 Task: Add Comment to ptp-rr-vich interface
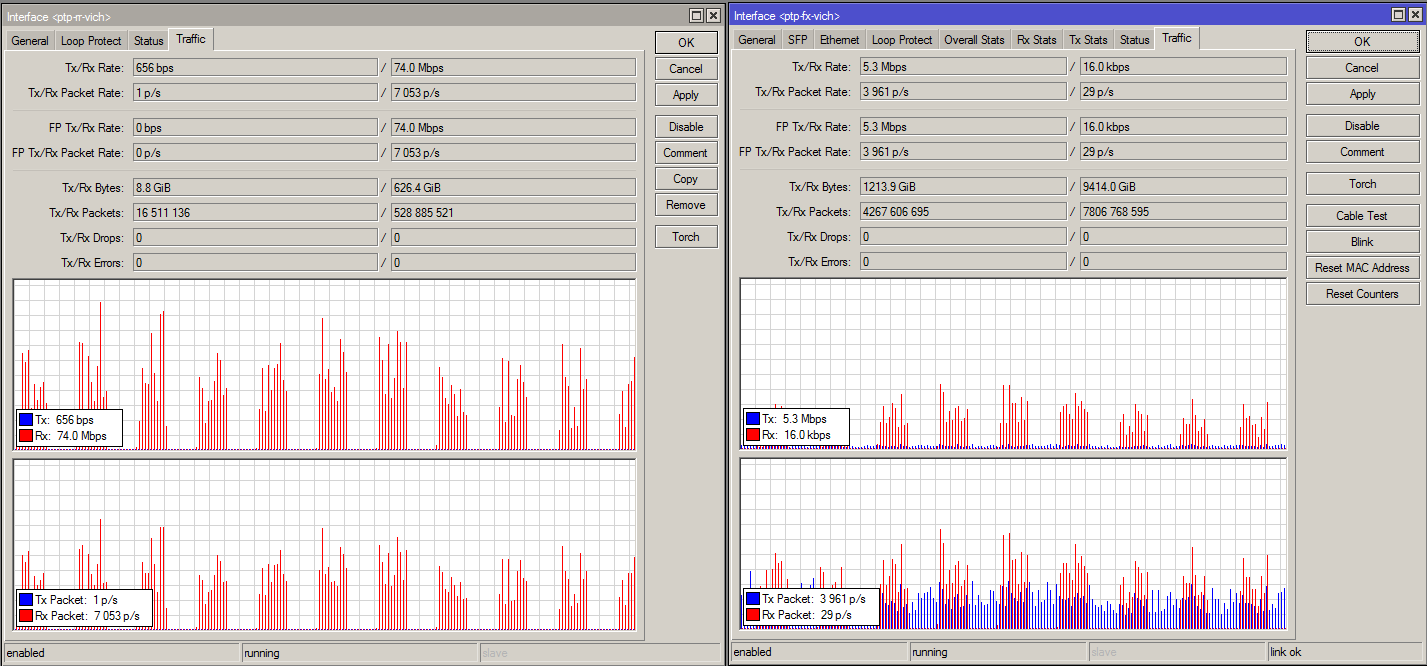click(x=686, y=153)
